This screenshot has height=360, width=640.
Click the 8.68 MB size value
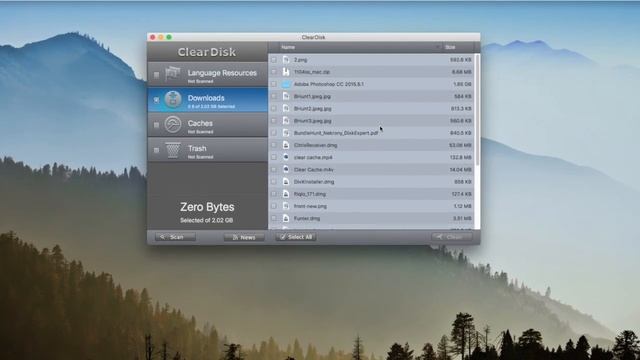click(x=462, y=72)
